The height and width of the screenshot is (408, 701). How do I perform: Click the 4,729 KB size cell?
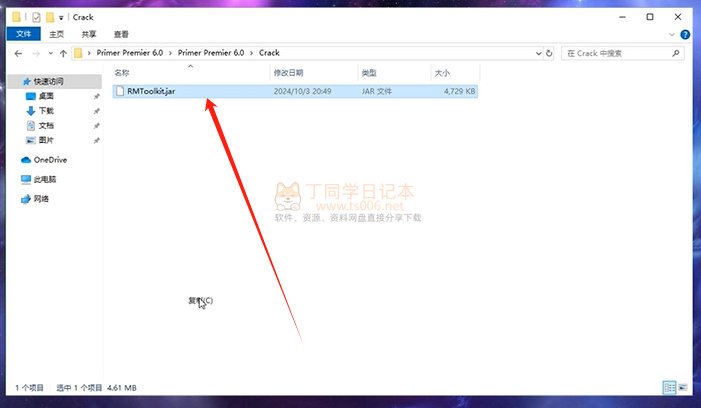click(x=459, y=91)
